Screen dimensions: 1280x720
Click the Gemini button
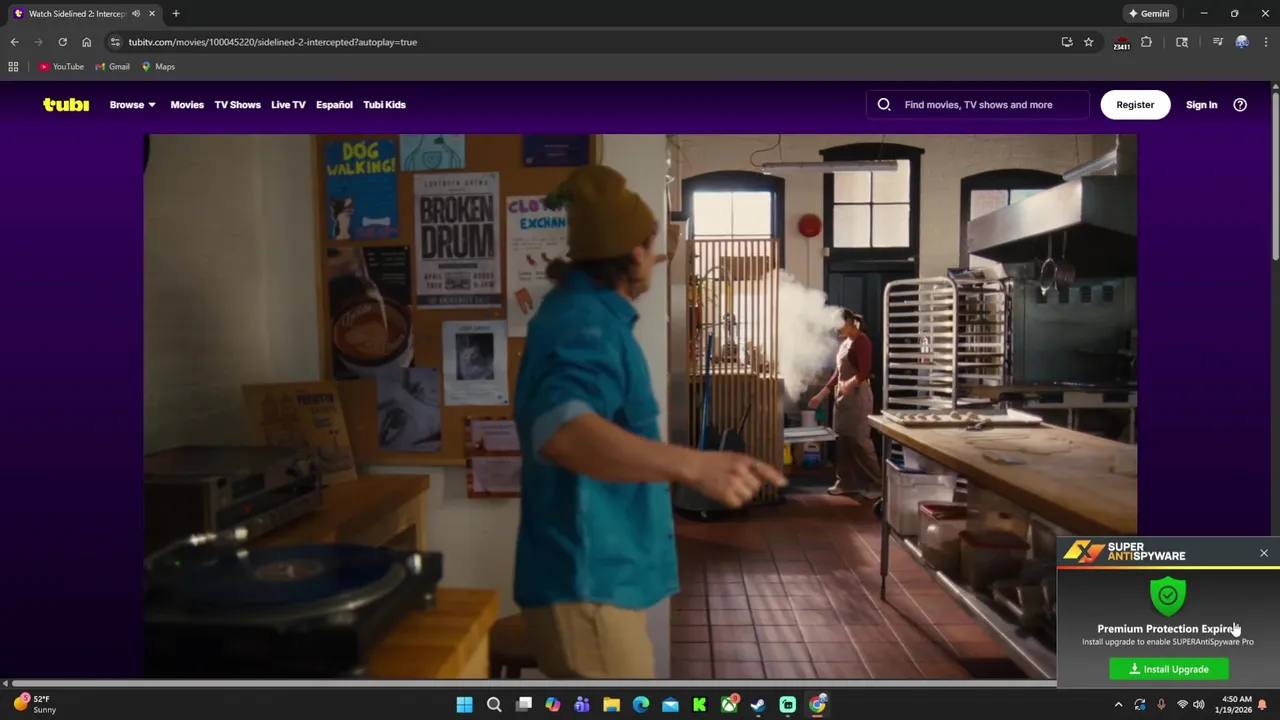[x=1149, y=14]
